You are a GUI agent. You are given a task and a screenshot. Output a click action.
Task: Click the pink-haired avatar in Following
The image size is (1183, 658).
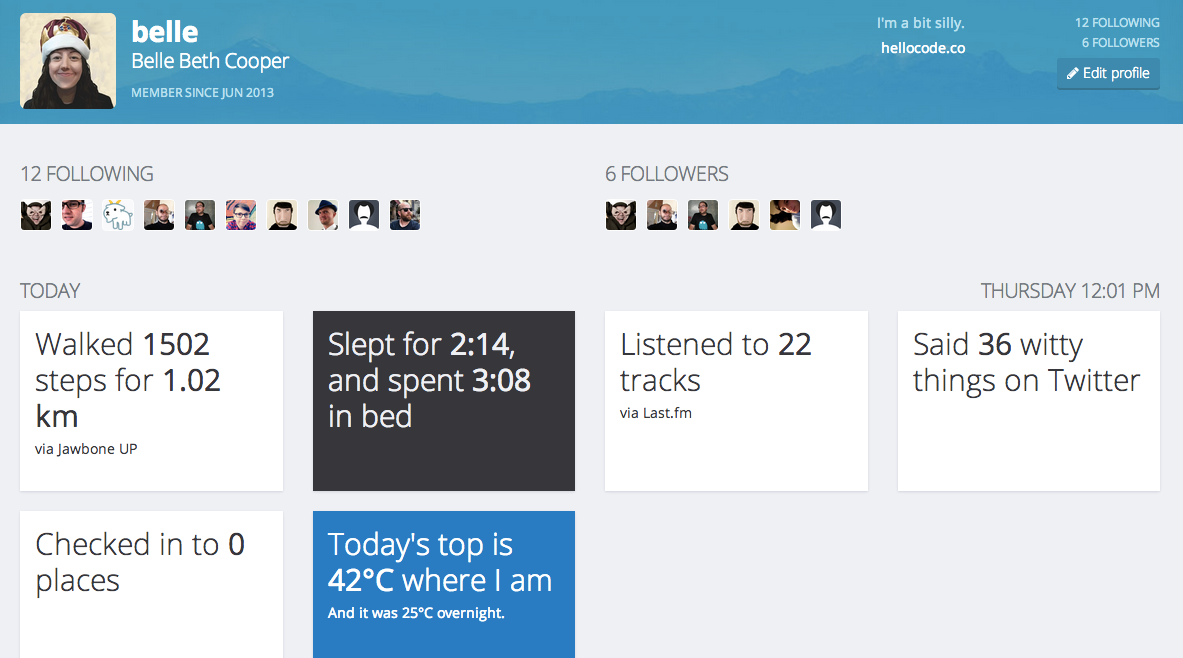[241, 215]
